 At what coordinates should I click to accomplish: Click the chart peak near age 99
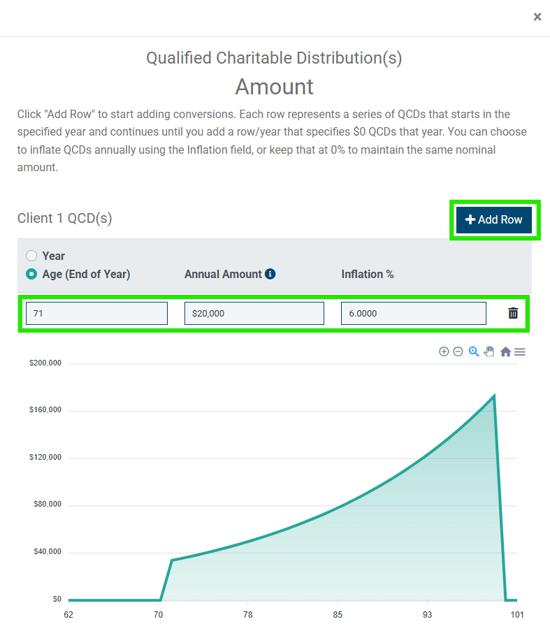[494, 395]
